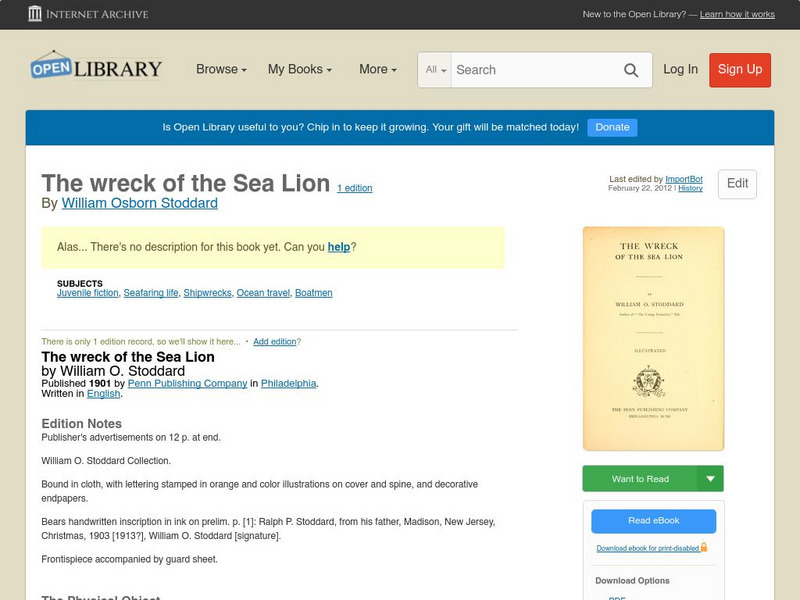Open the search scope 'All' selector

436,70
